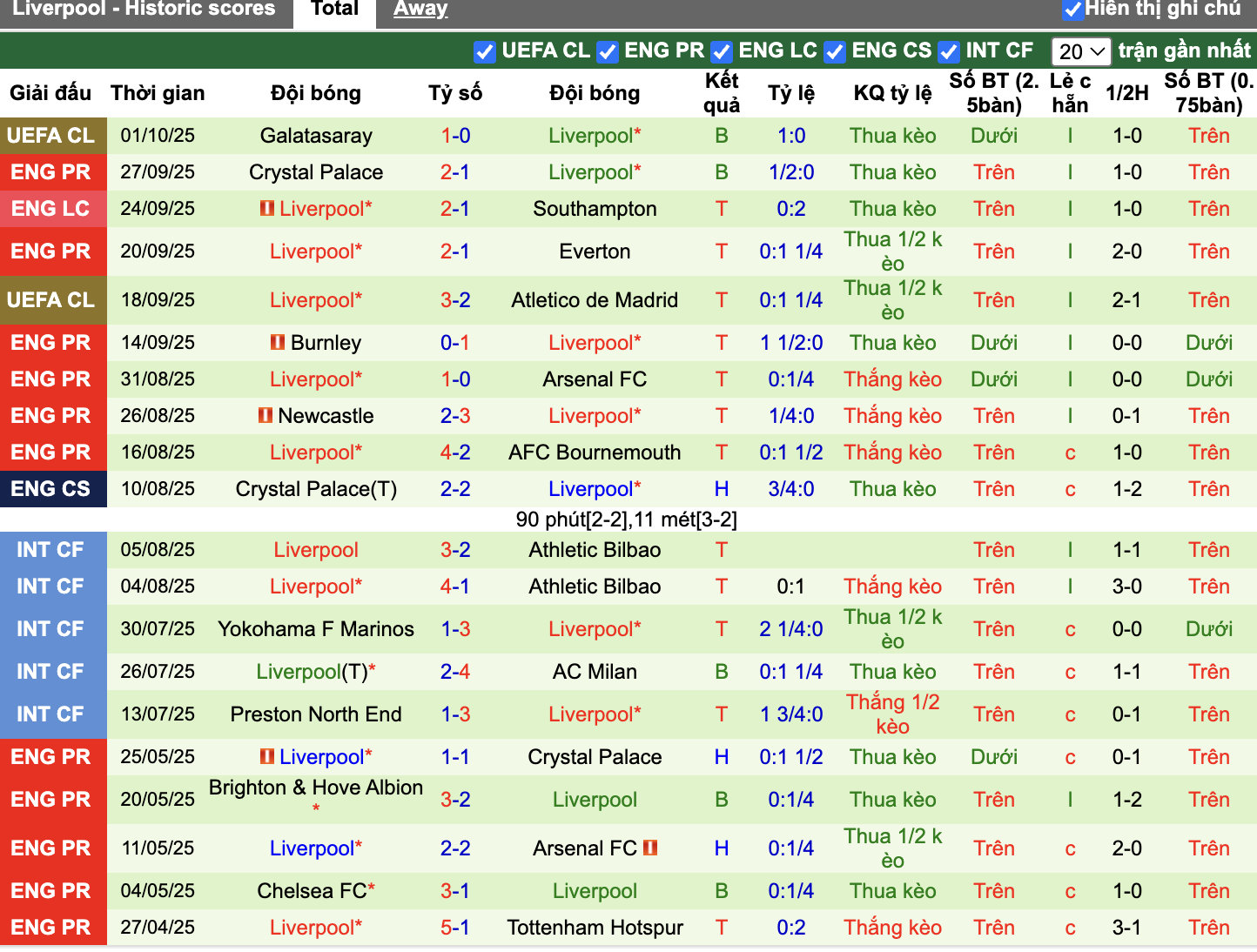Toggle the ENG CS competition checkbox

pyautogui.click(x=835, y=52)
